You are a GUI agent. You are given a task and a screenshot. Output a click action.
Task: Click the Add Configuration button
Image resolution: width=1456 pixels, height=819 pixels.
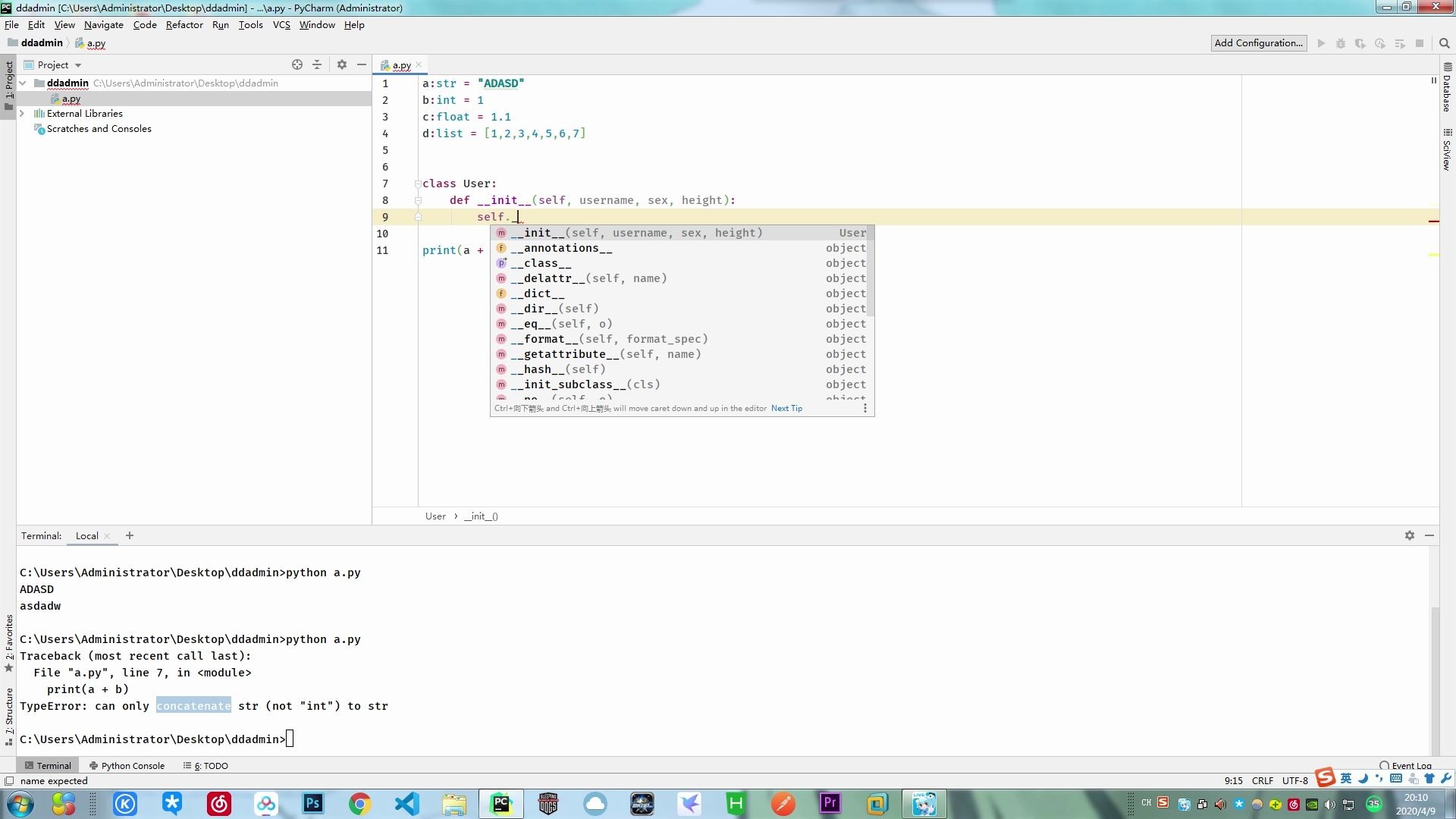(1258, 43)
